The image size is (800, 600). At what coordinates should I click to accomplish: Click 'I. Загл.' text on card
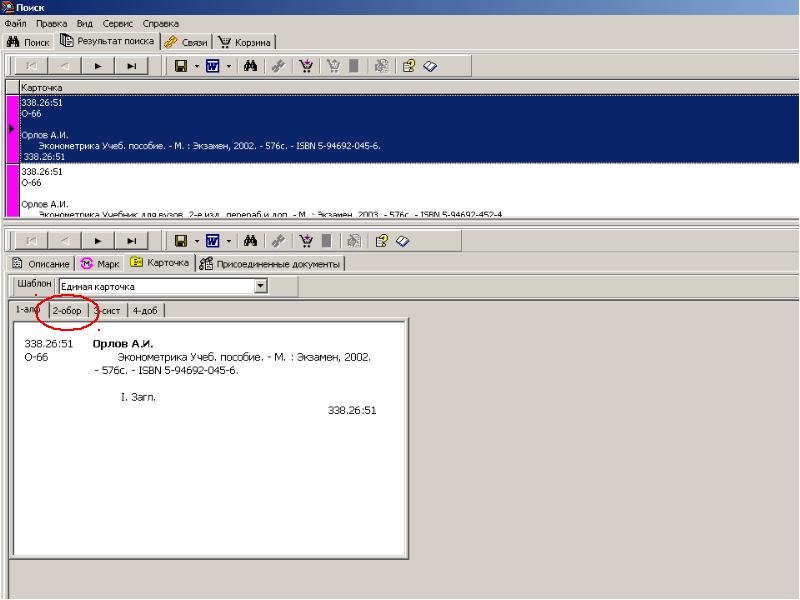click(x=138, y=397)
